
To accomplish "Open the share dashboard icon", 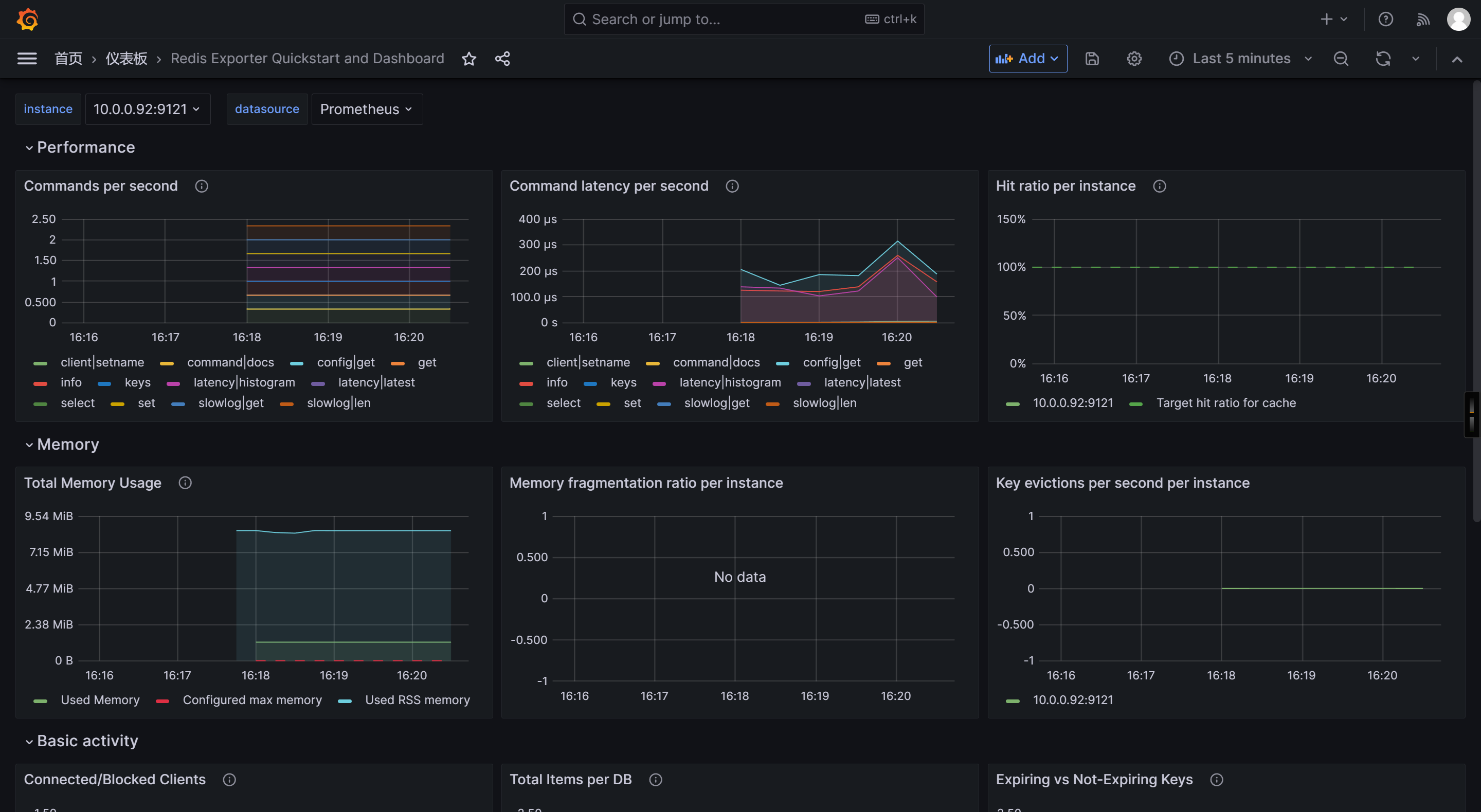I will click(x=502, y=59).
